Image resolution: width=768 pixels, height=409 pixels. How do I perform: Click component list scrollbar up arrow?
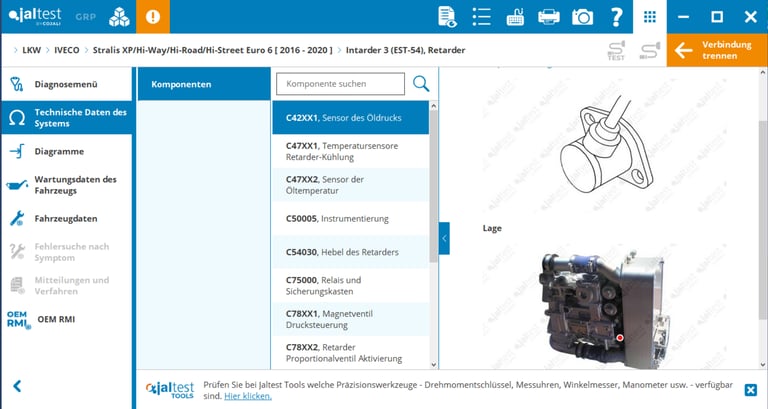433,106
